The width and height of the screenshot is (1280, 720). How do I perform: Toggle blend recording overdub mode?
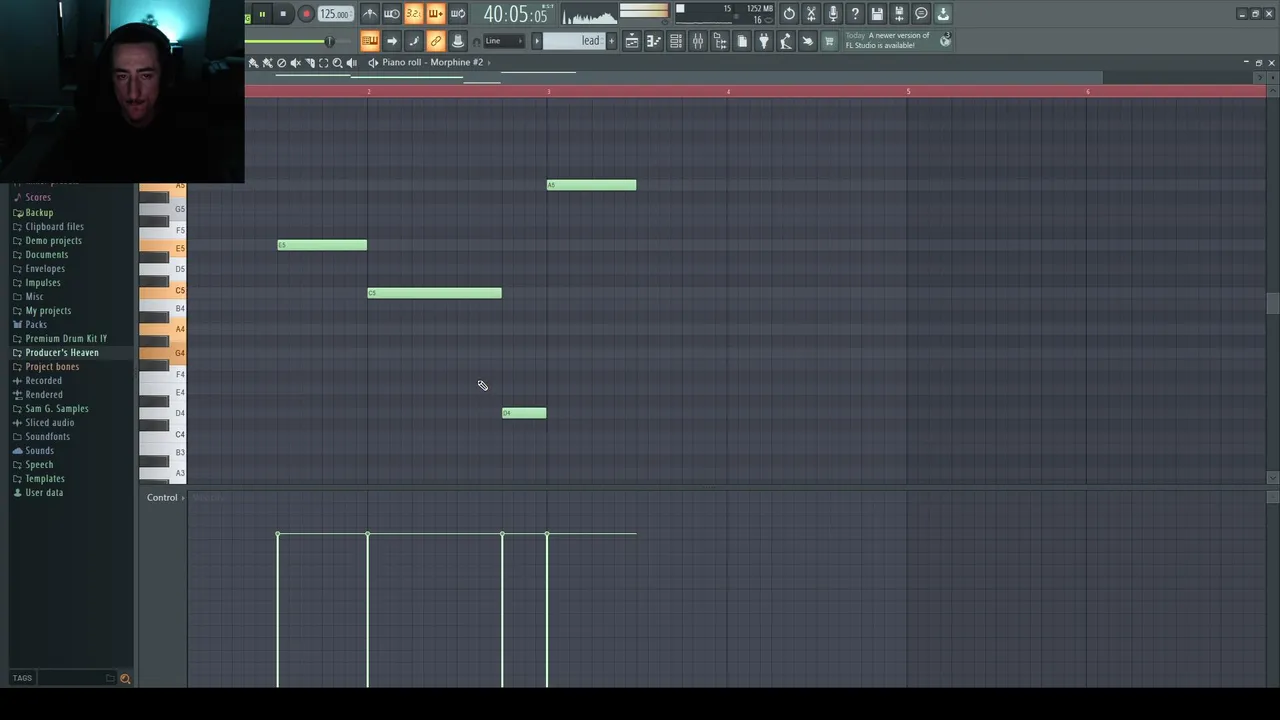[x=435, y=14]
